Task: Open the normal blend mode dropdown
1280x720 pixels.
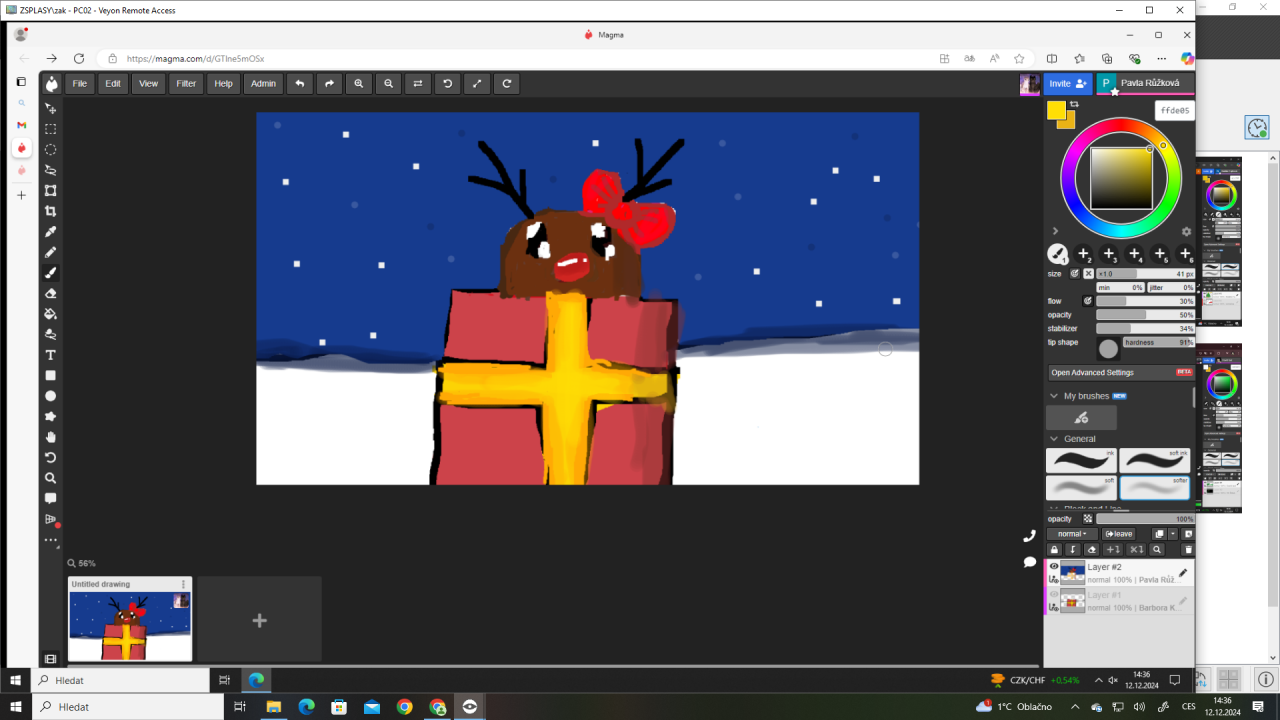Action: tap(1072, 534)
